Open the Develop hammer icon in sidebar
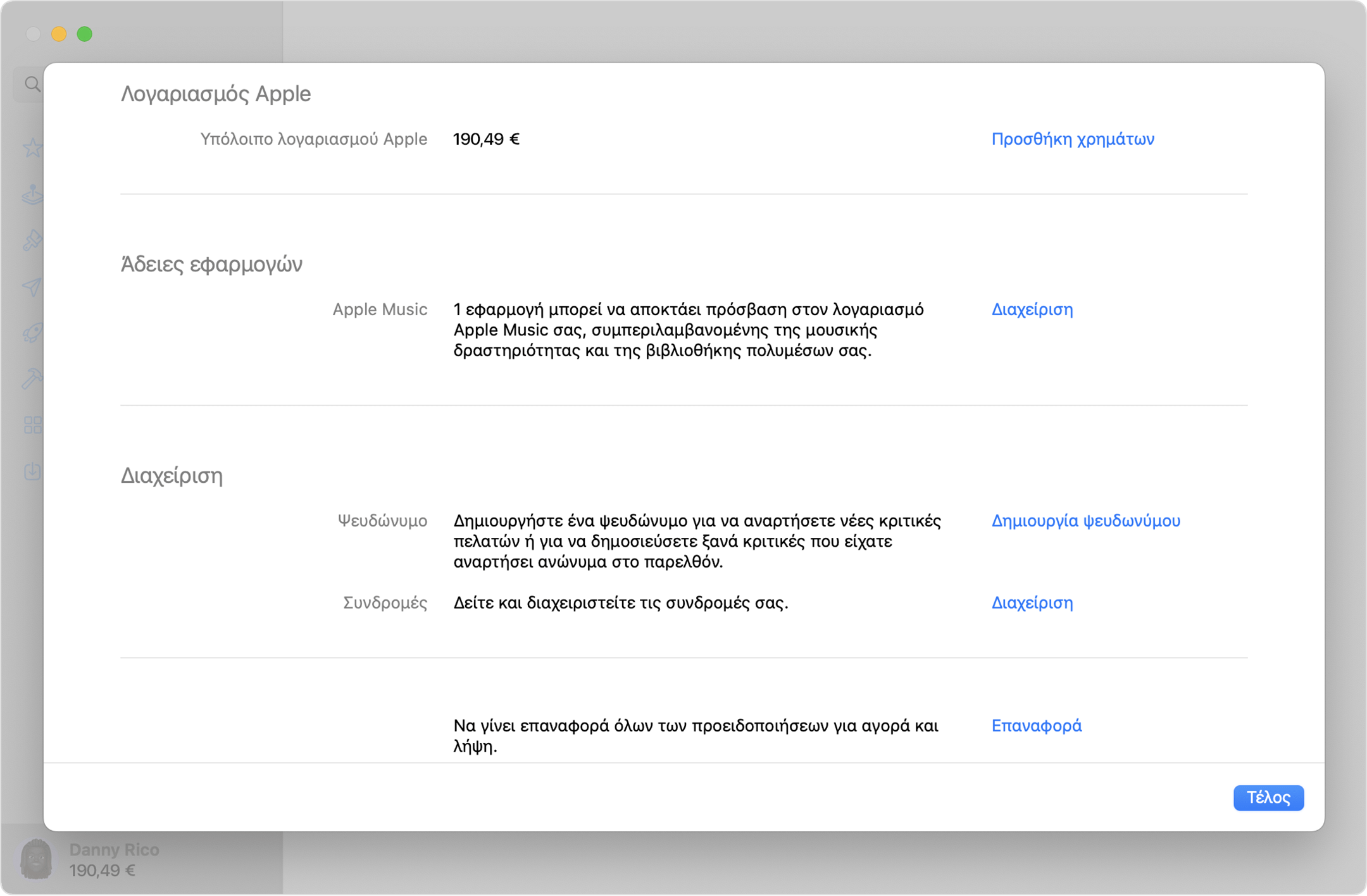The height and width of the screenshot is (896, 1367). pyautogui.click(x=32, y=378)
